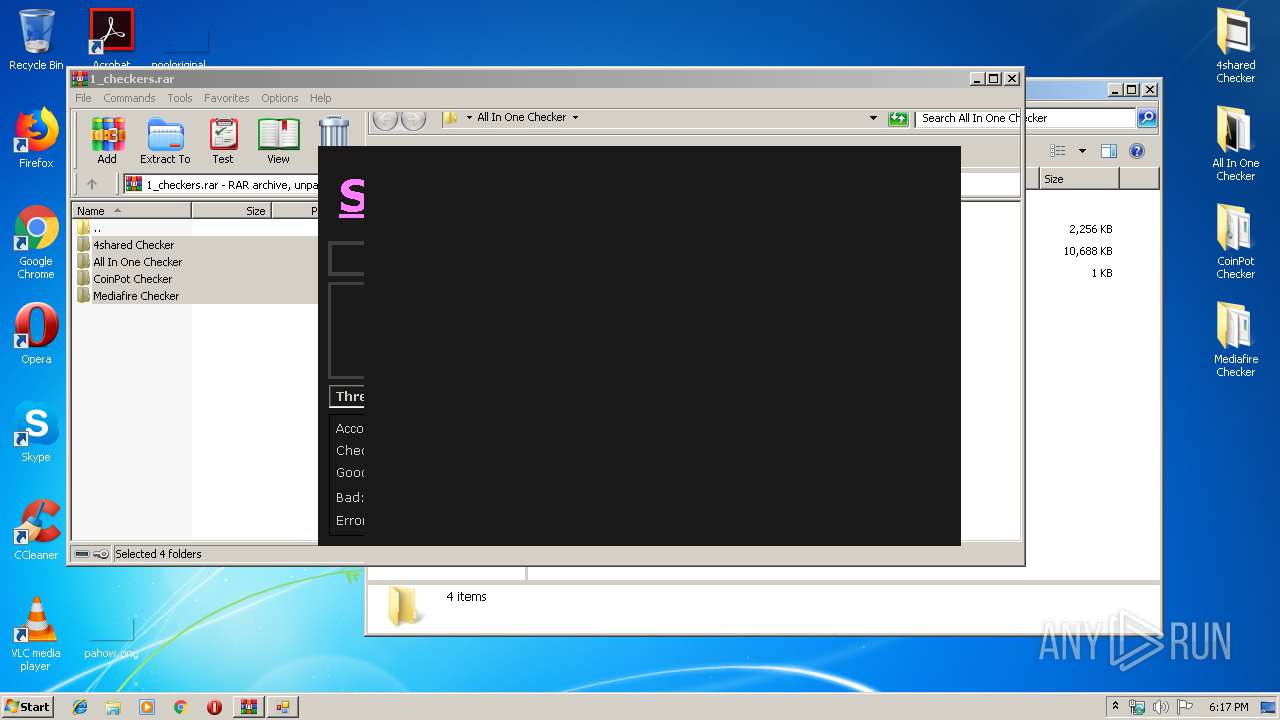Click the 10,688 KB file size entry

pos(1088,251)
